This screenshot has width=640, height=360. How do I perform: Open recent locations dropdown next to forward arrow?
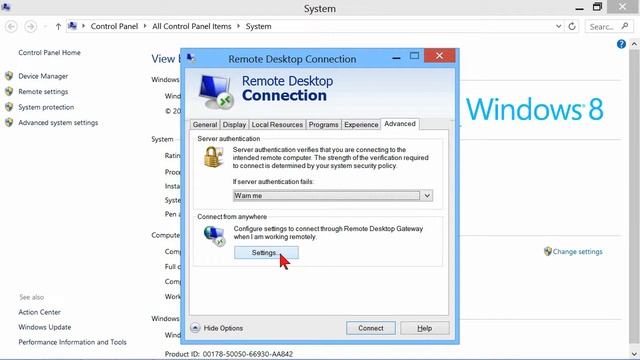pyautogui.click(x=45, y=27)
